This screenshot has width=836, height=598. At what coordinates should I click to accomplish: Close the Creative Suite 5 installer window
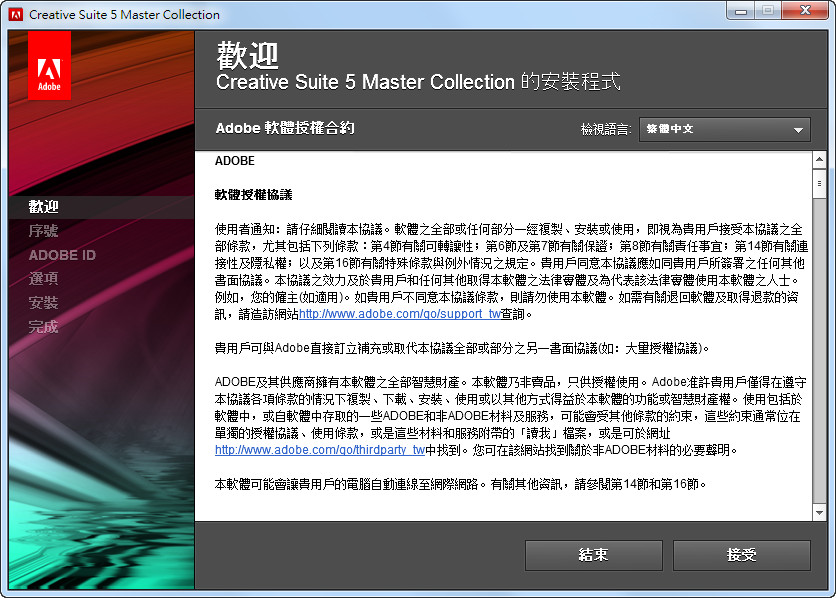pyautogui.click(x=806, y=11)
